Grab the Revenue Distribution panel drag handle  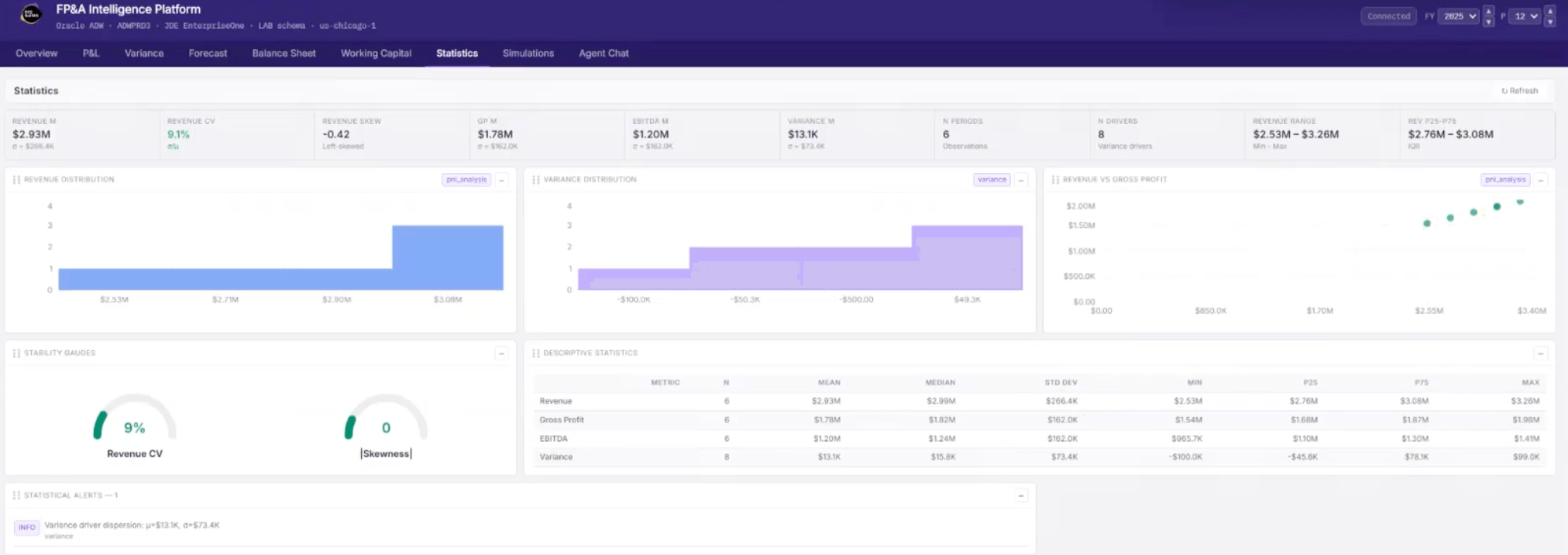pos(16,180)
